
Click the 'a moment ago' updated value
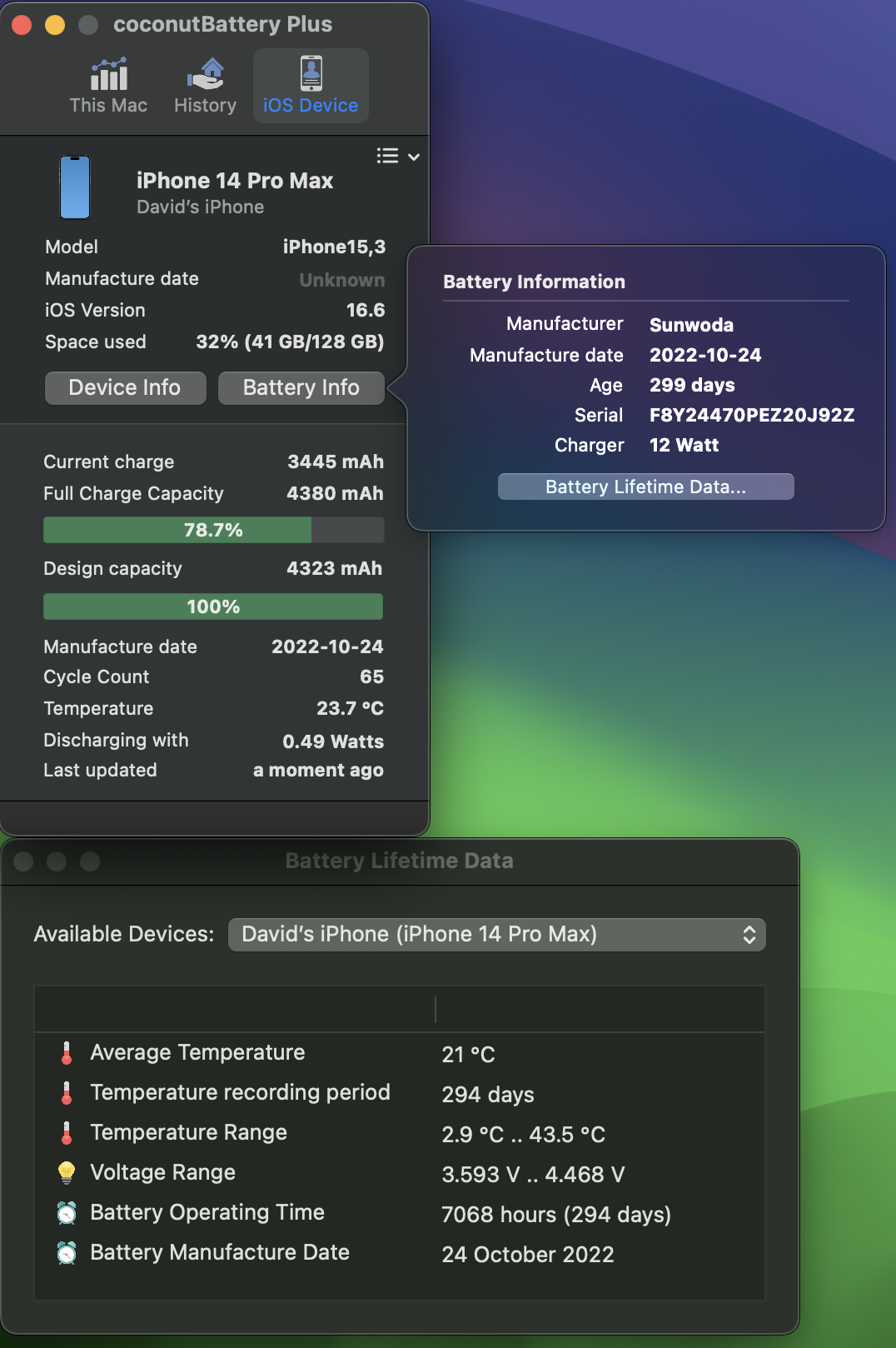pyautogui.click(x=318, y=771)
